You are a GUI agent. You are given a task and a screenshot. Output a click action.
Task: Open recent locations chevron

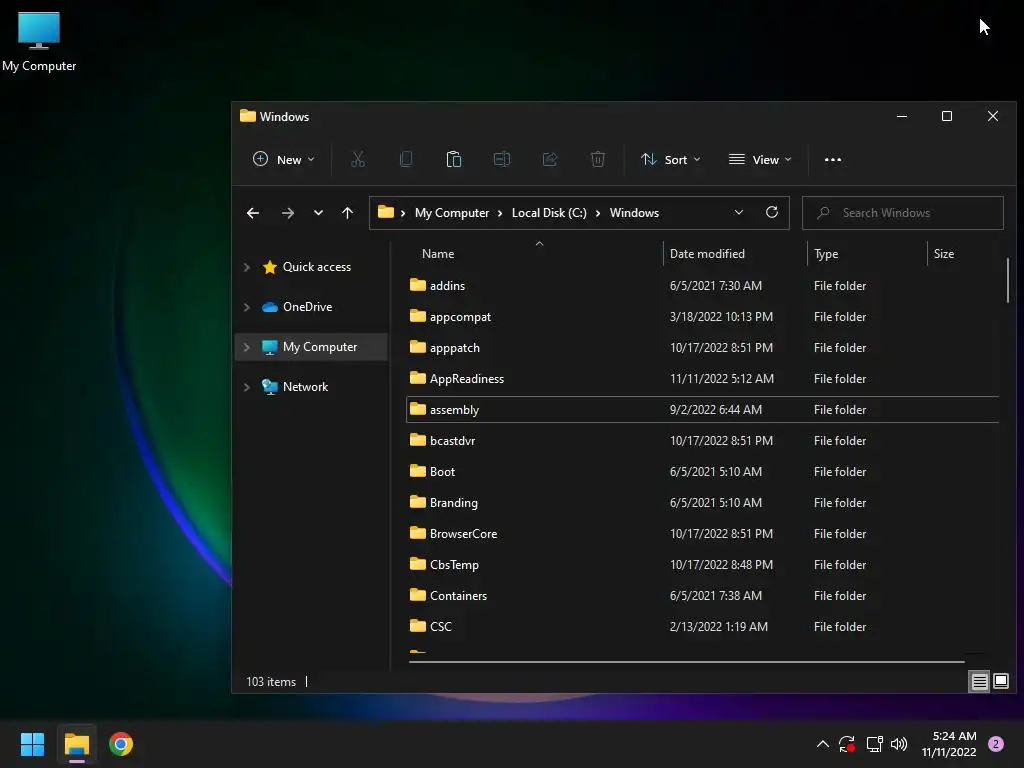[x=318, y=213]
